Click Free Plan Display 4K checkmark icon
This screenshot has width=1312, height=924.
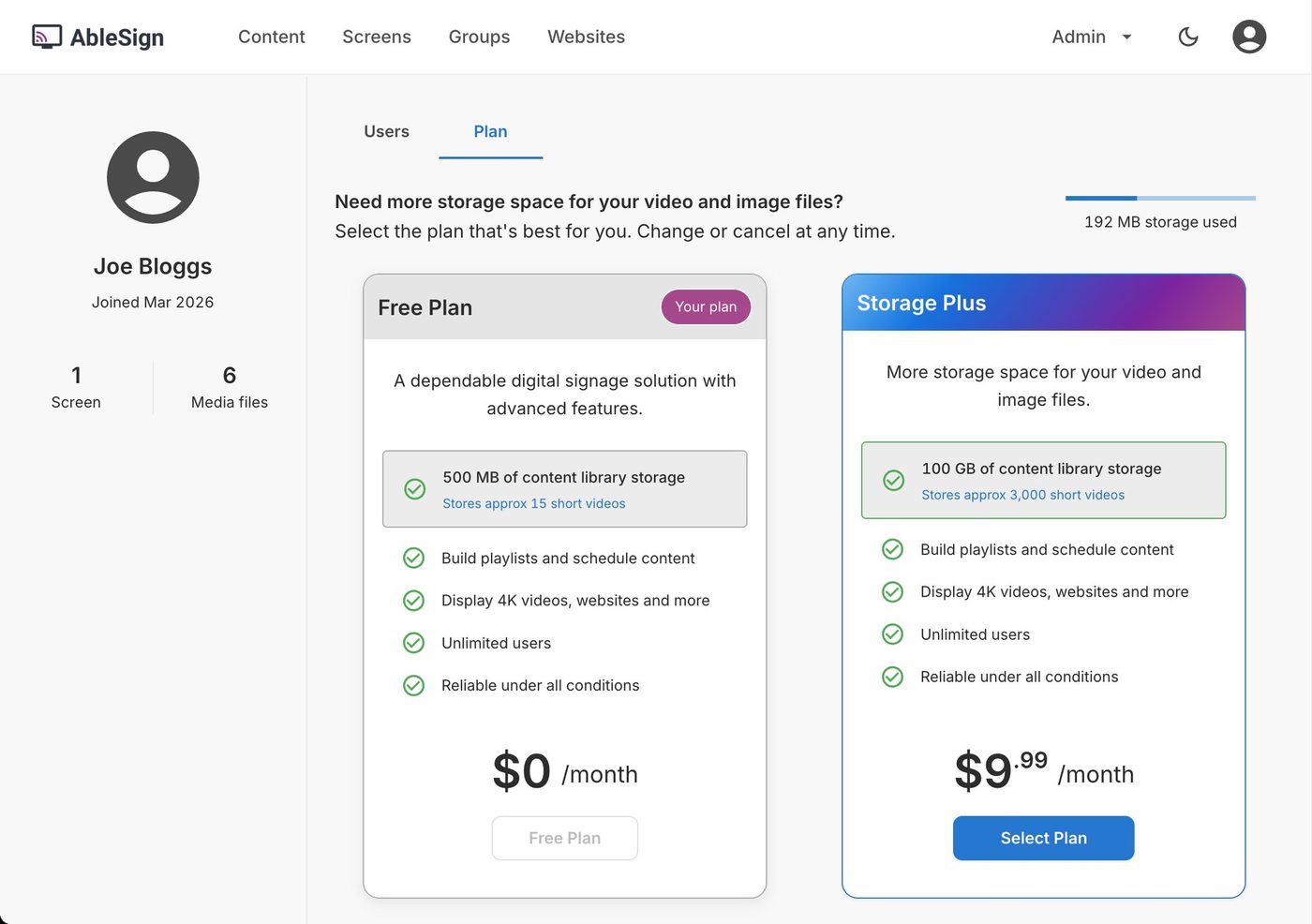pyautogui.click(x=413, y=601)
